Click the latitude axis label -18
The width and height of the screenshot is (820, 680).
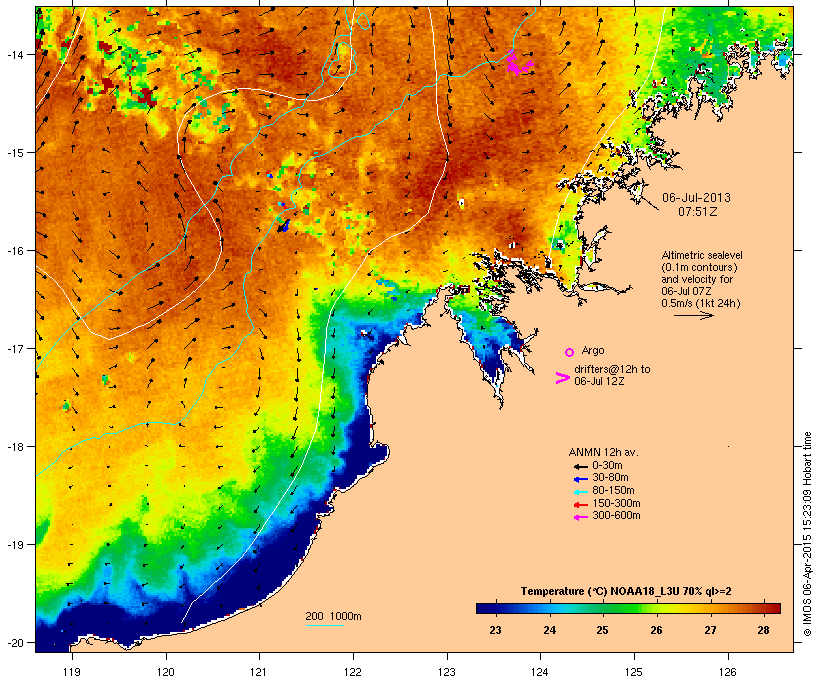point(14,447)
